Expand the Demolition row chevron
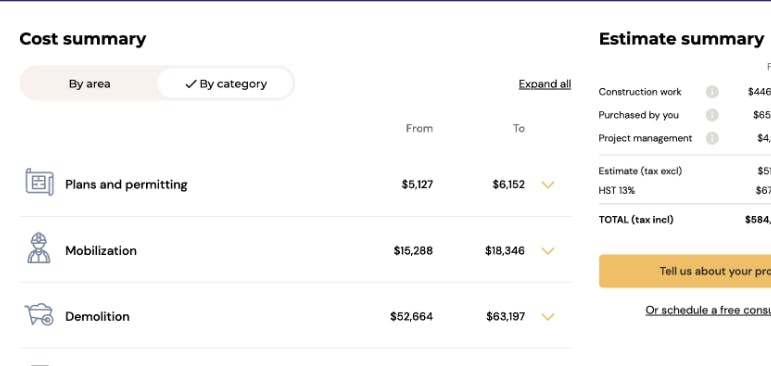Viewport: 771px width, 366px height. [x=548, y=317]
